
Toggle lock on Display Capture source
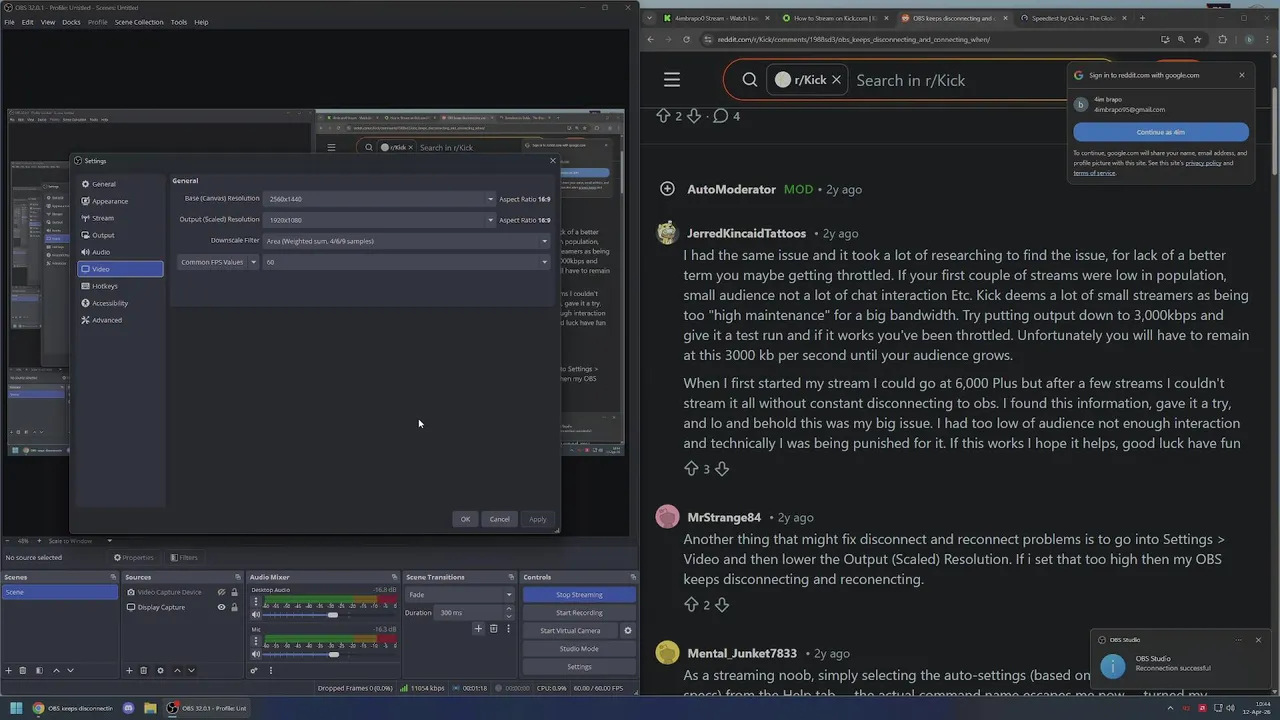point(235,607)
